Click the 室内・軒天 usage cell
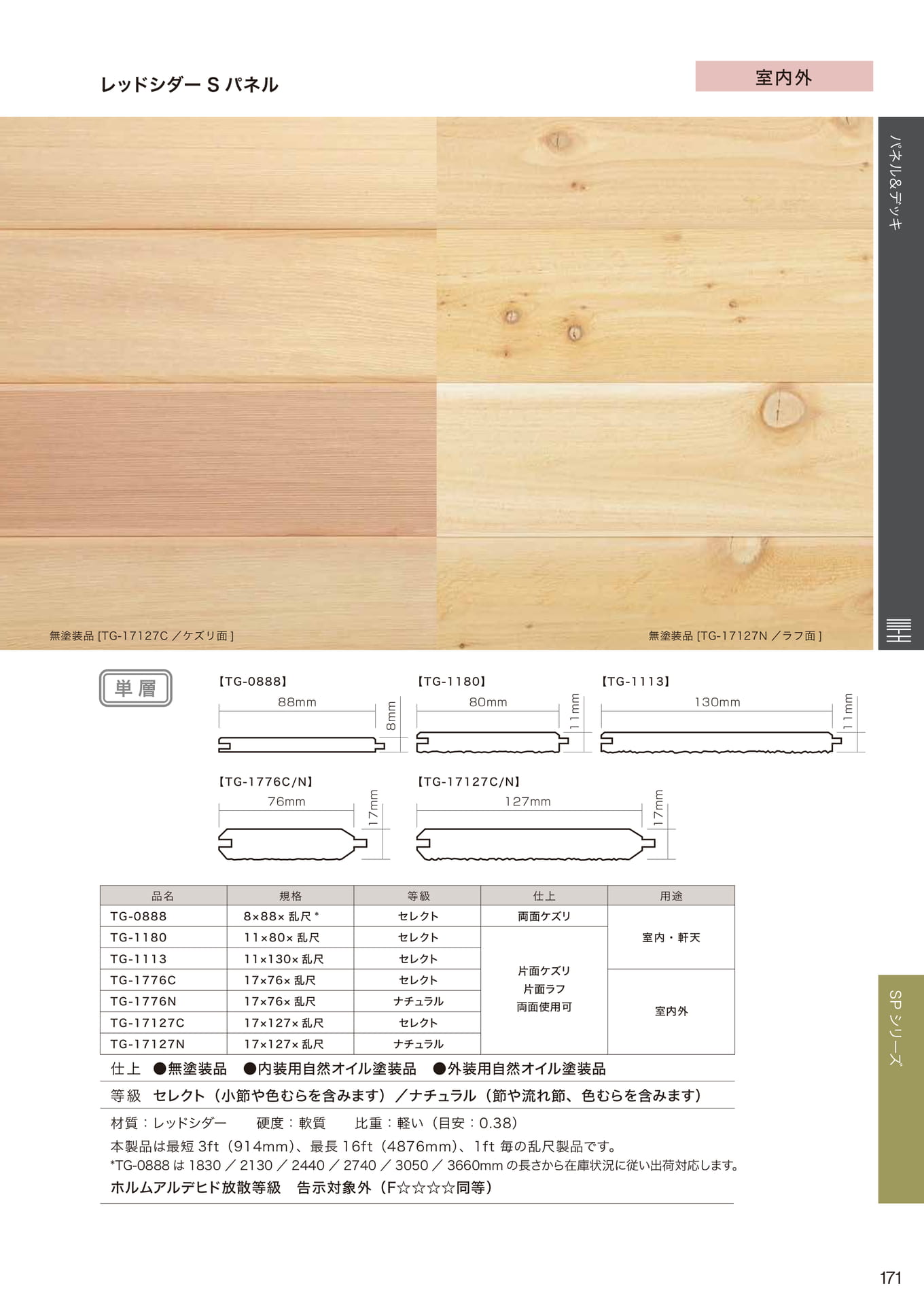This screenshot has height=1305, width=924. [x=671, y=937]
